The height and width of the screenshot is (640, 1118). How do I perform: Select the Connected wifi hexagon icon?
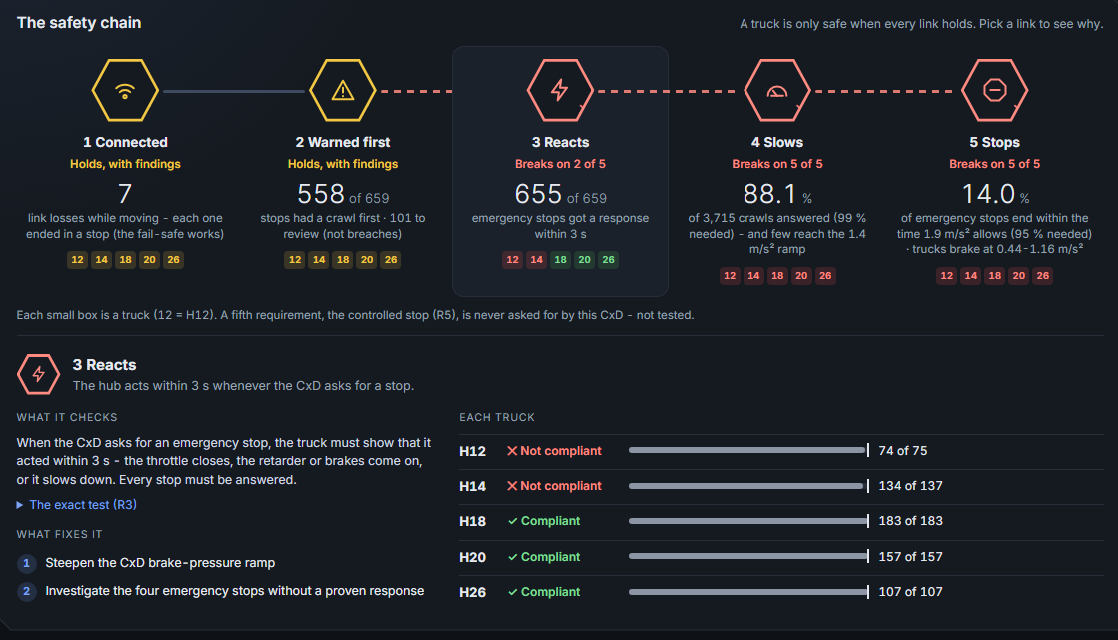point(125,91)
